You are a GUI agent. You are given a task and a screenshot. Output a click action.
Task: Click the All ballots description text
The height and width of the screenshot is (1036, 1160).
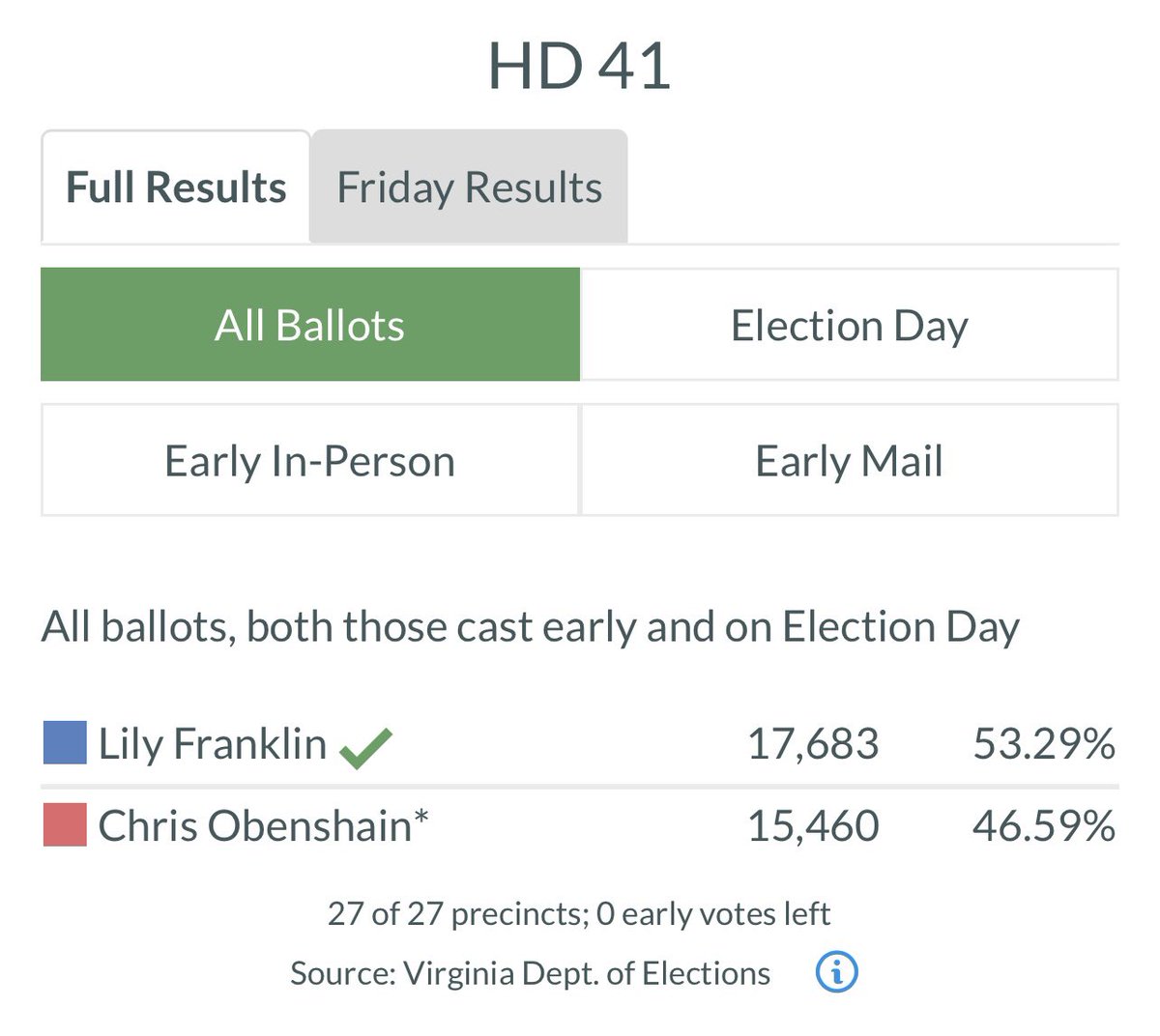(x=530, y=627)
